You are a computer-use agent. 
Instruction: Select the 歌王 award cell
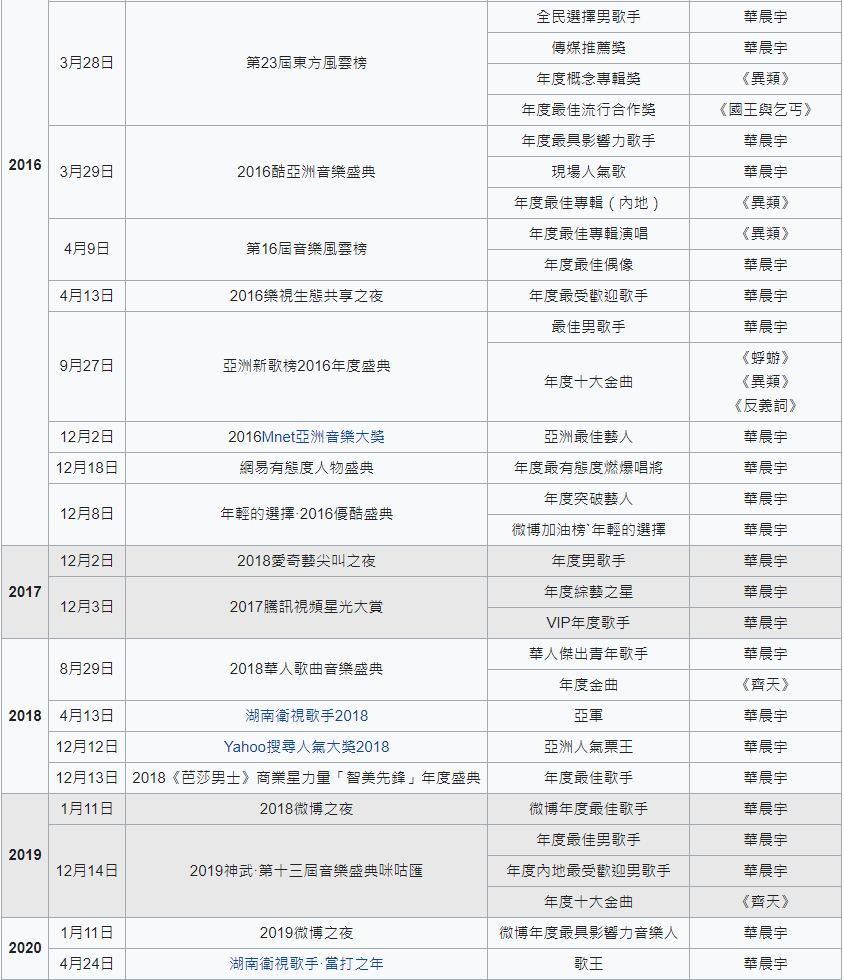pyautogui.click(x=588, y=964)
